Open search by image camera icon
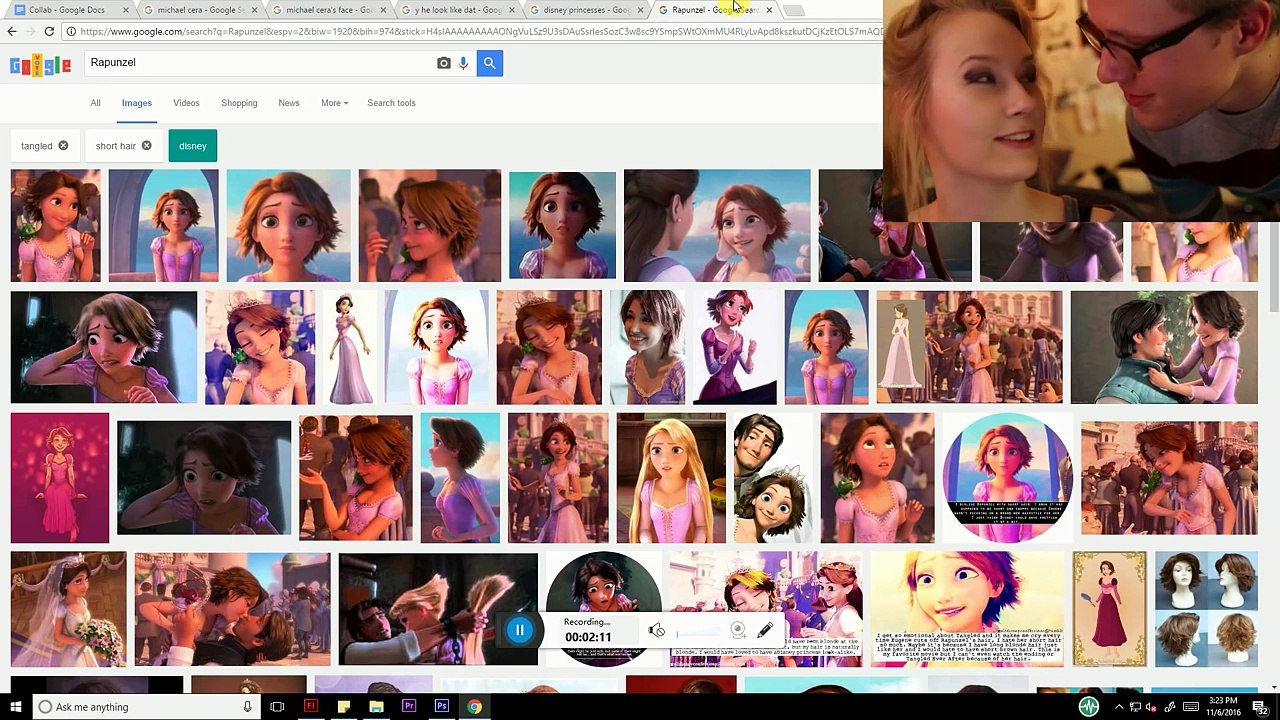1280x720 pixels. [x=444, y=63]
